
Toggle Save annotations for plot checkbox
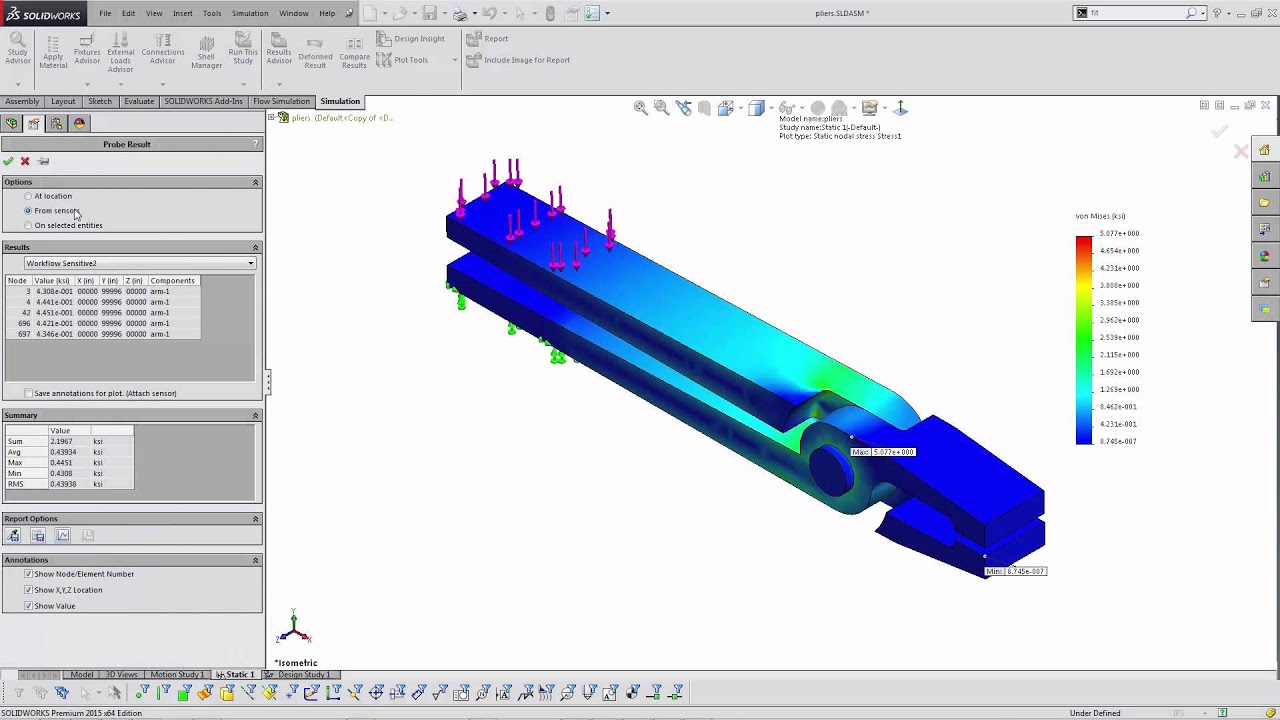click(28, 393)
